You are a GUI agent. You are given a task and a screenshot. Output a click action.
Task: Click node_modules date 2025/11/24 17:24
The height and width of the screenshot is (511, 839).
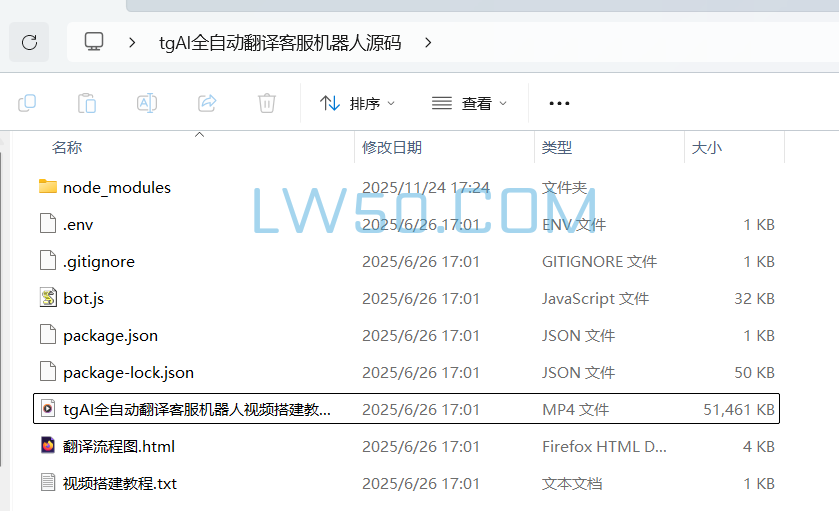(x=426, y=187)
